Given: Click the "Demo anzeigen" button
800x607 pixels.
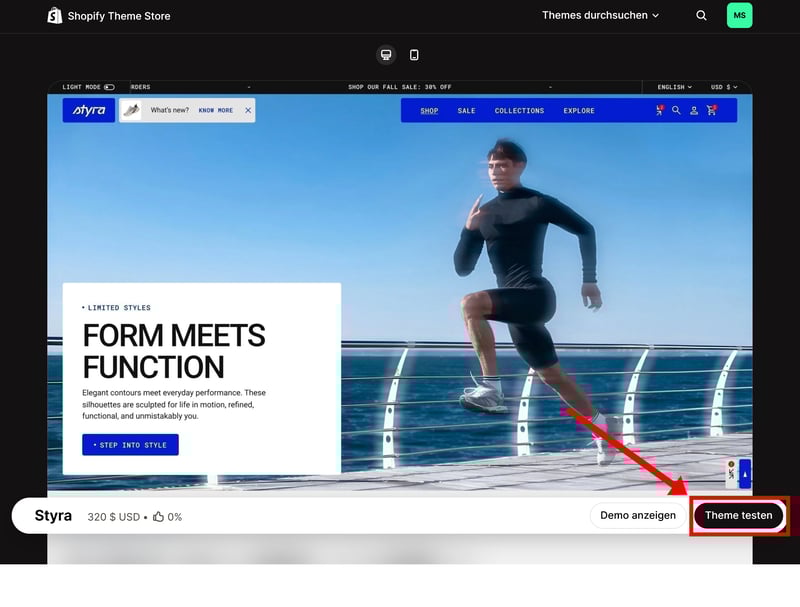Looking at the screenshot, I should coord(638,516).
